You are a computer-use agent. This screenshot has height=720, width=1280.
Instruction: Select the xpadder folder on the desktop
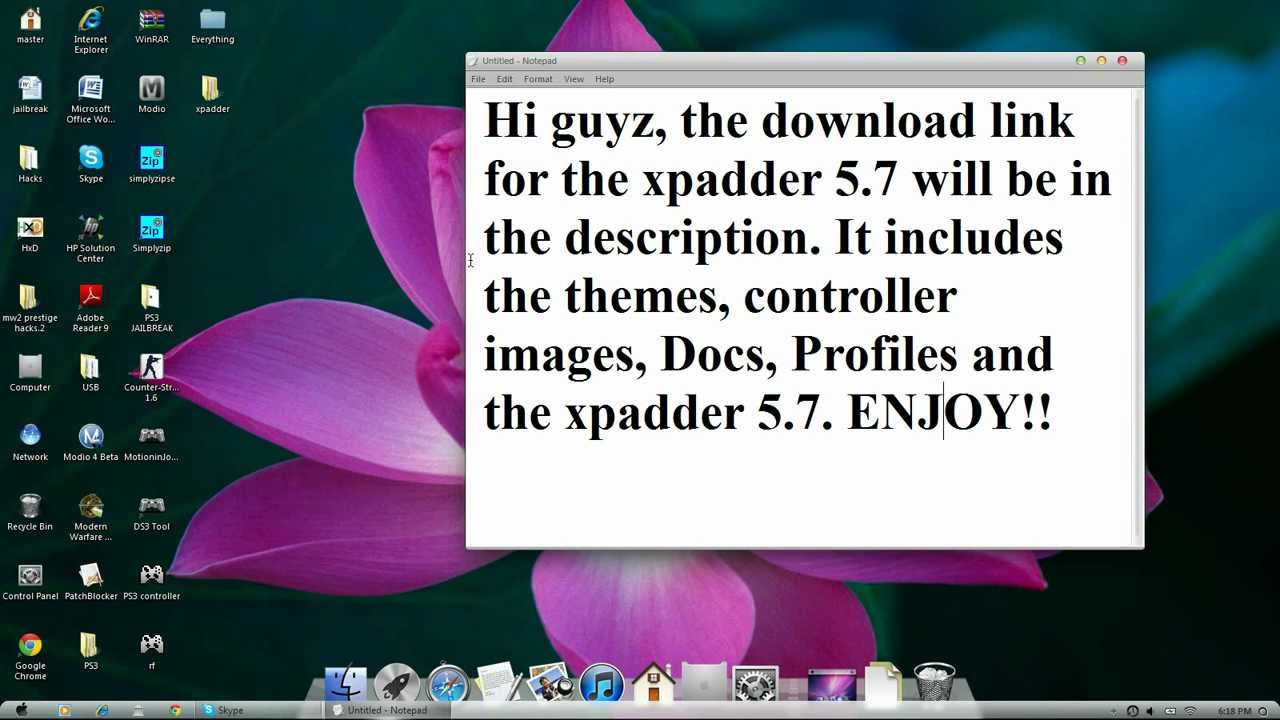coord(213,96)
